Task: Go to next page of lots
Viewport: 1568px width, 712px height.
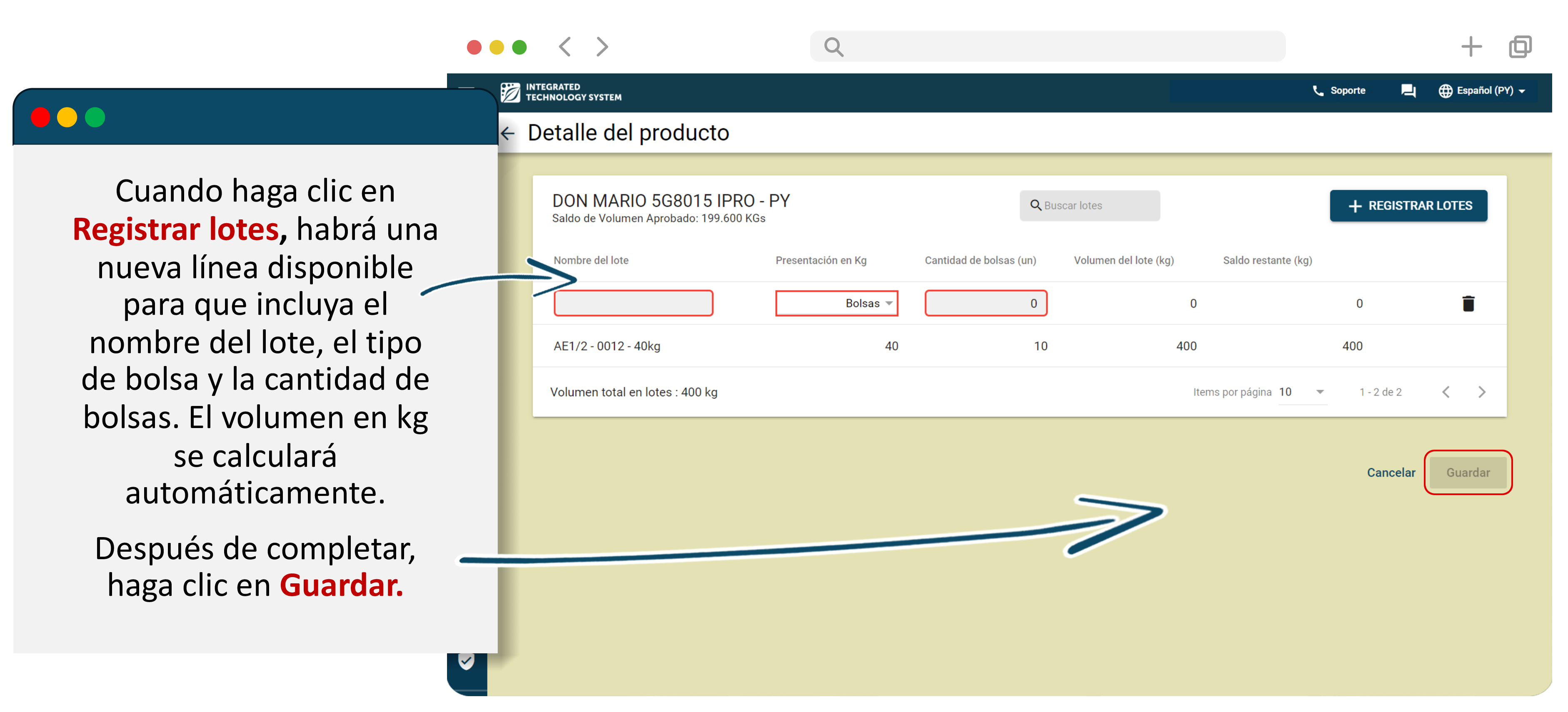Action: point(1482,392)
